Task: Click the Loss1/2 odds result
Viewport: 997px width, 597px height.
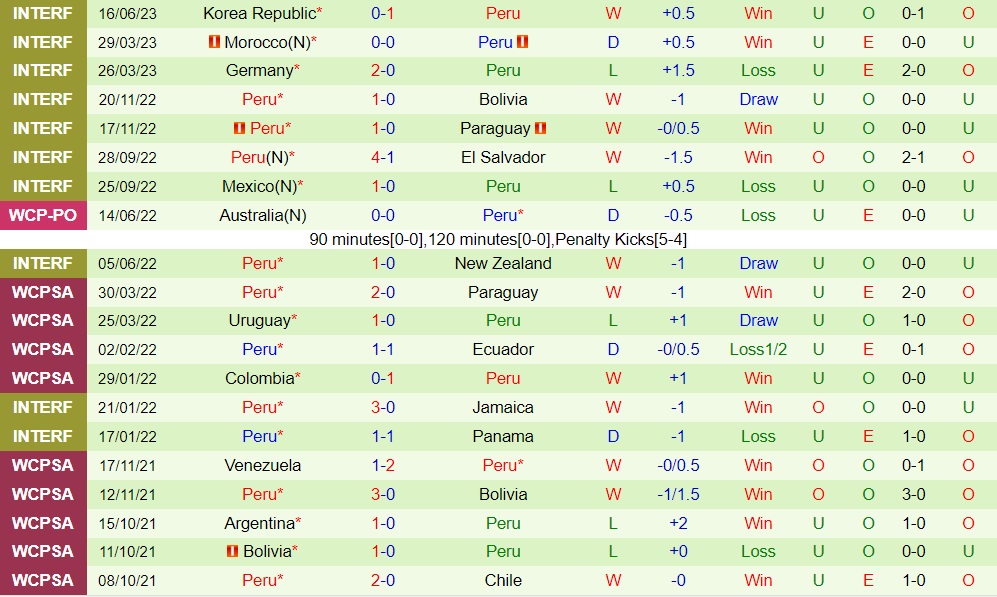Action: pos(758,349)
